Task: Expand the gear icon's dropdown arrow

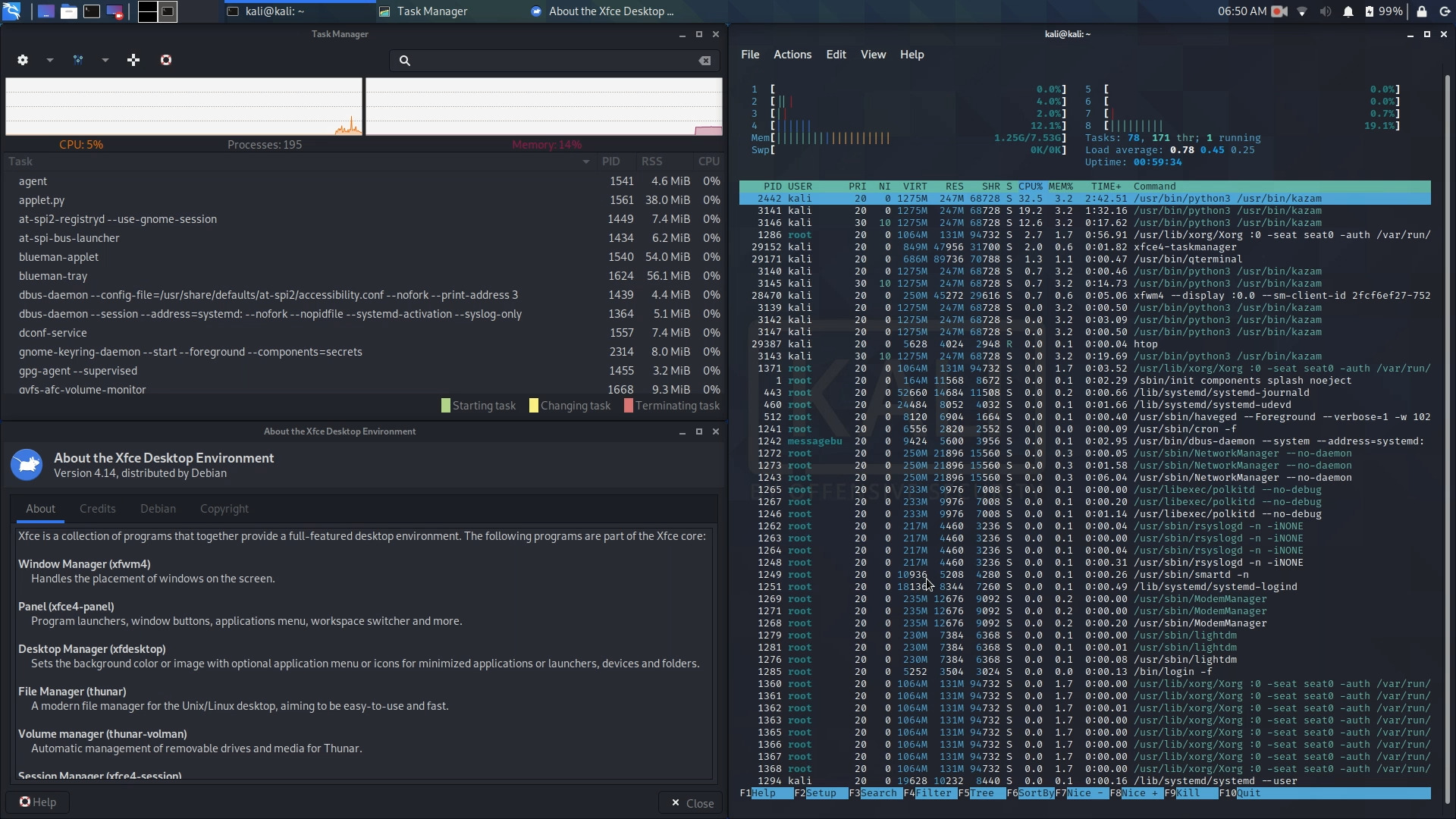Action: (49, 60)
